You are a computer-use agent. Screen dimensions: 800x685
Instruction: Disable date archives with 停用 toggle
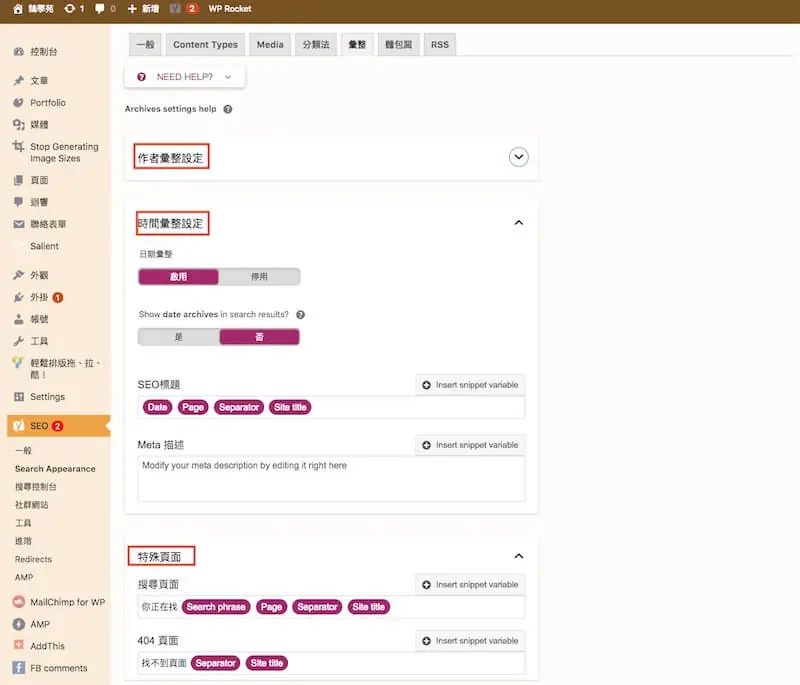pos(259,276)
